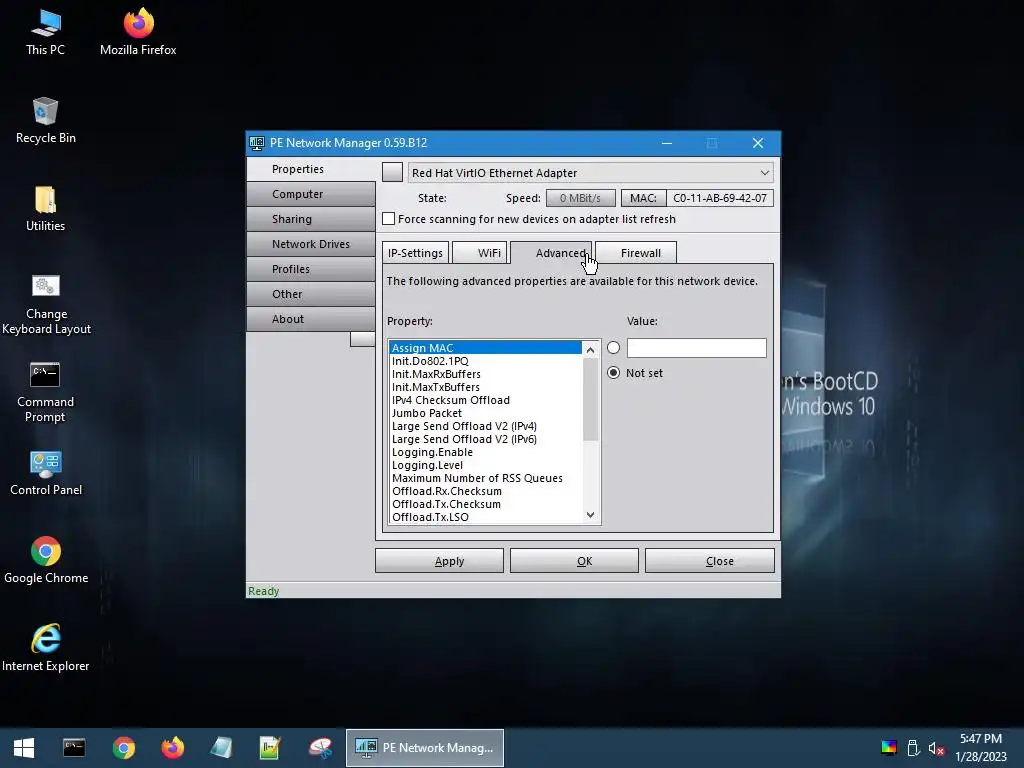Launch Chrome from the taskbar
Viewport: 1024px width, 768px height.
click(x=123, y=748)
